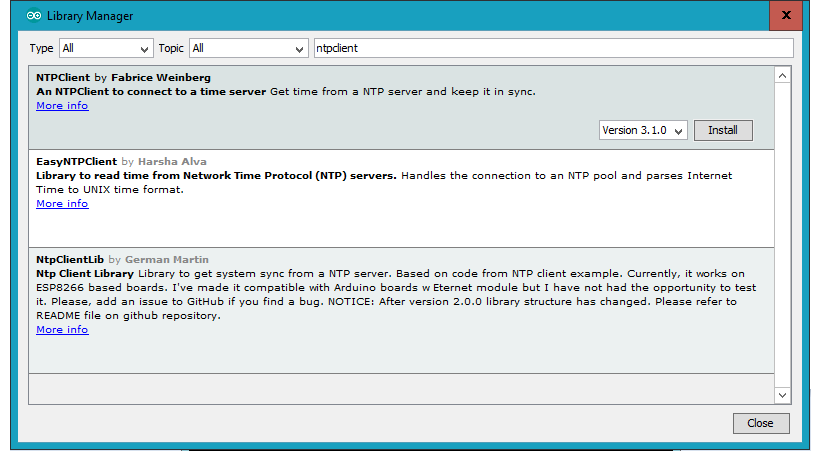Click the Topic label
The width and height of the screenshot is (817, 467).
pos(171,48)
